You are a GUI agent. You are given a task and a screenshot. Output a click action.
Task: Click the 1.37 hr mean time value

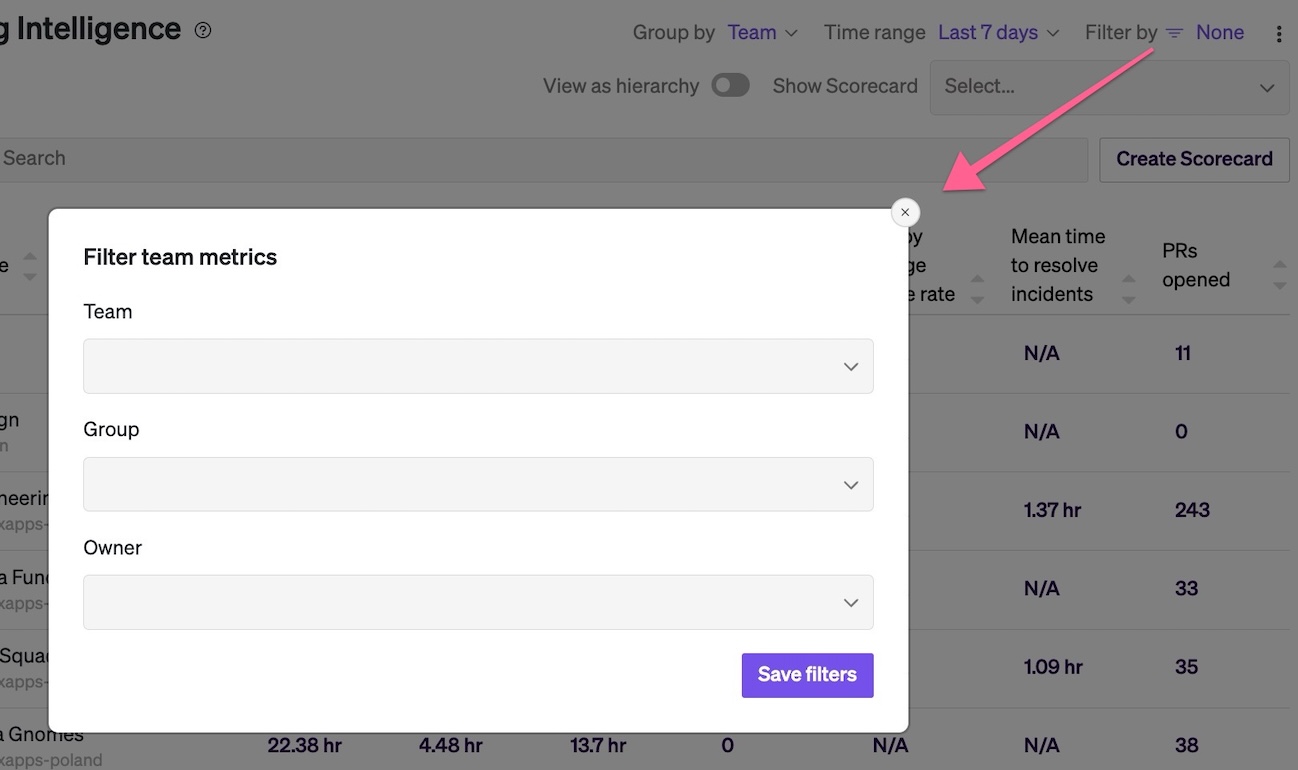[x=1052, y=510]
